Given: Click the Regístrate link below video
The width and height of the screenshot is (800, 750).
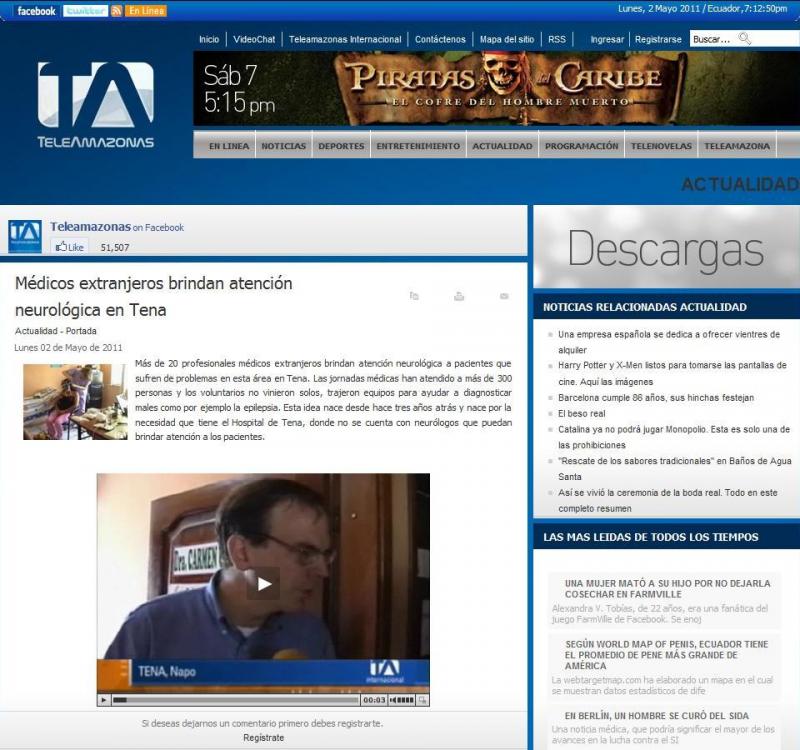Looking at the screenshot, I should tap(263, 738).
